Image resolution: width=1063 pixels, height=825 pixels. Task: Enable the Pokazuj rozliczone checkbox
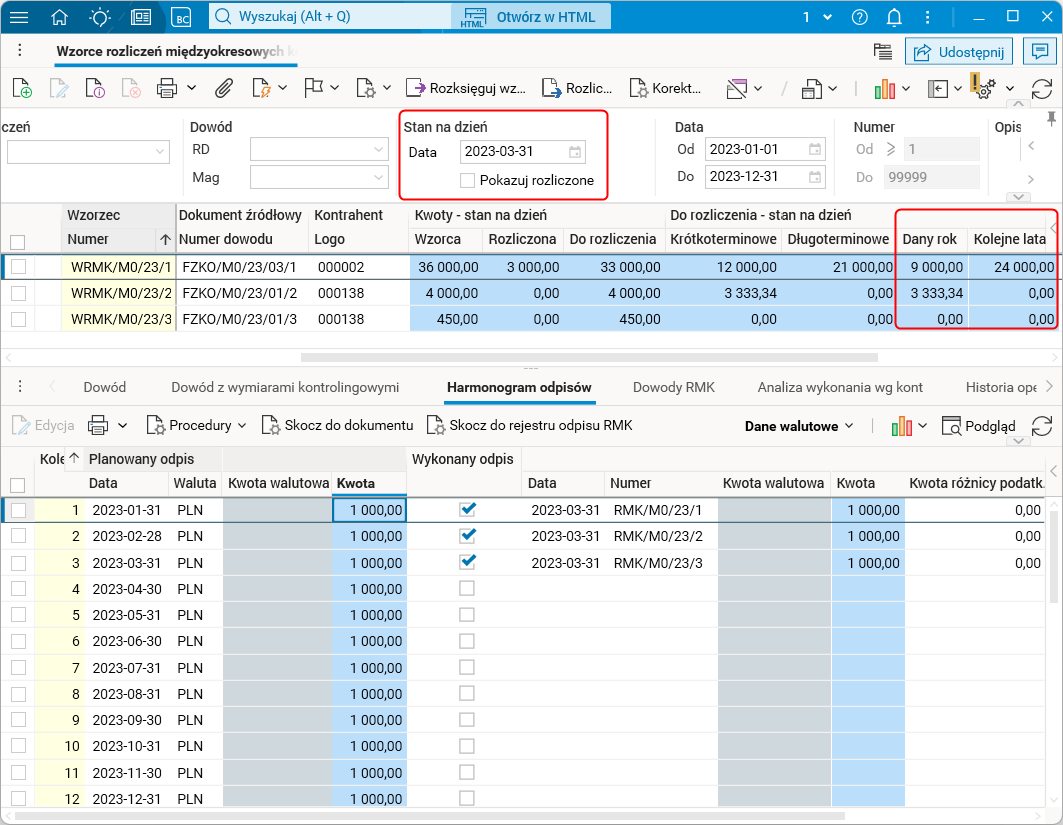[x=467, y=181]
